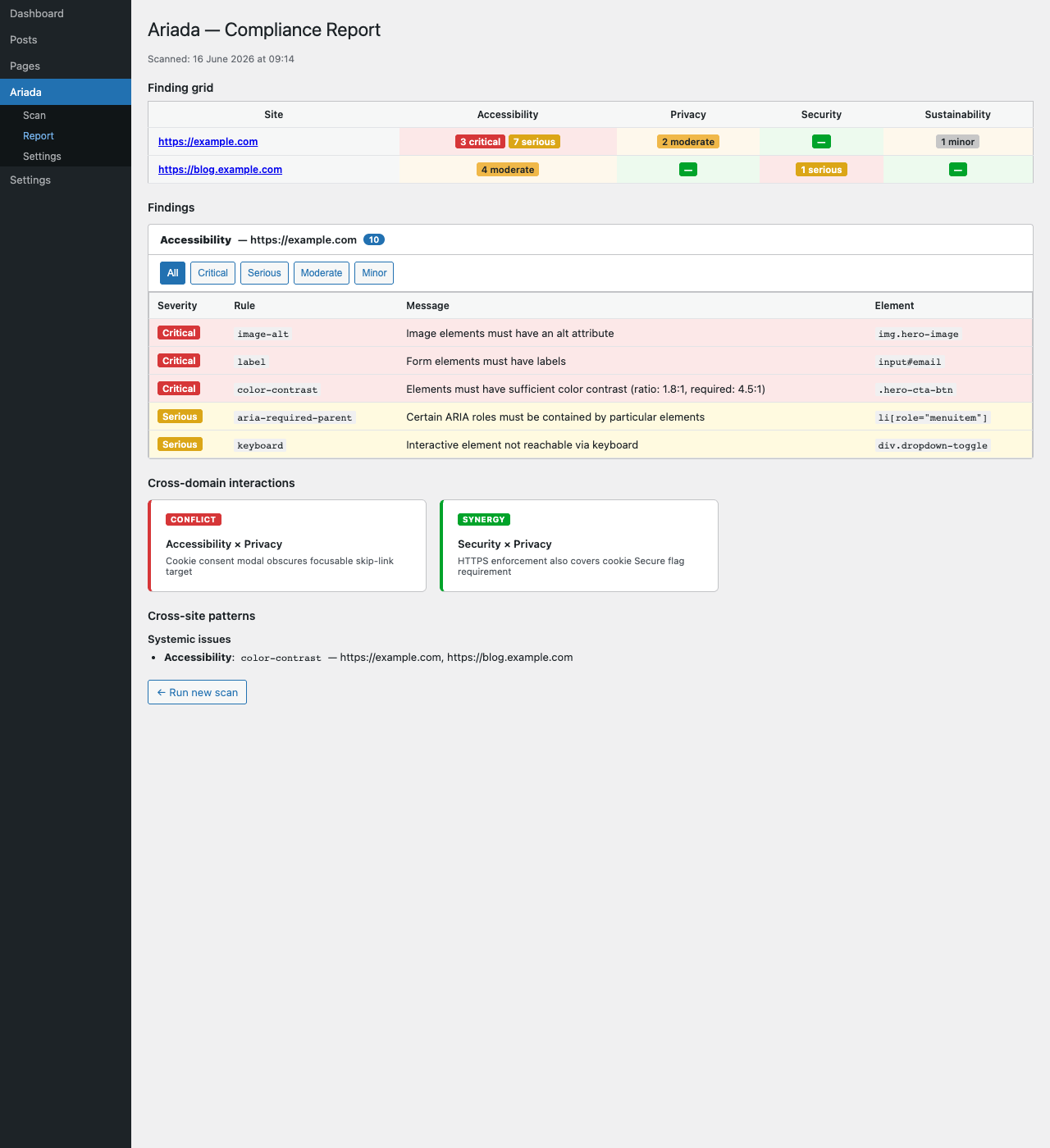Filter findings by Minor
This screenshot has height=1148, width=1050.
click(374, 273)
